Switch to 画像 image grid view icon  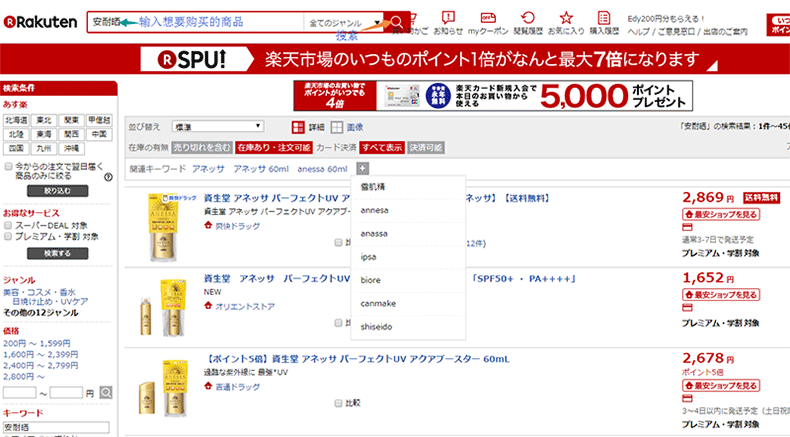(337, 127)
